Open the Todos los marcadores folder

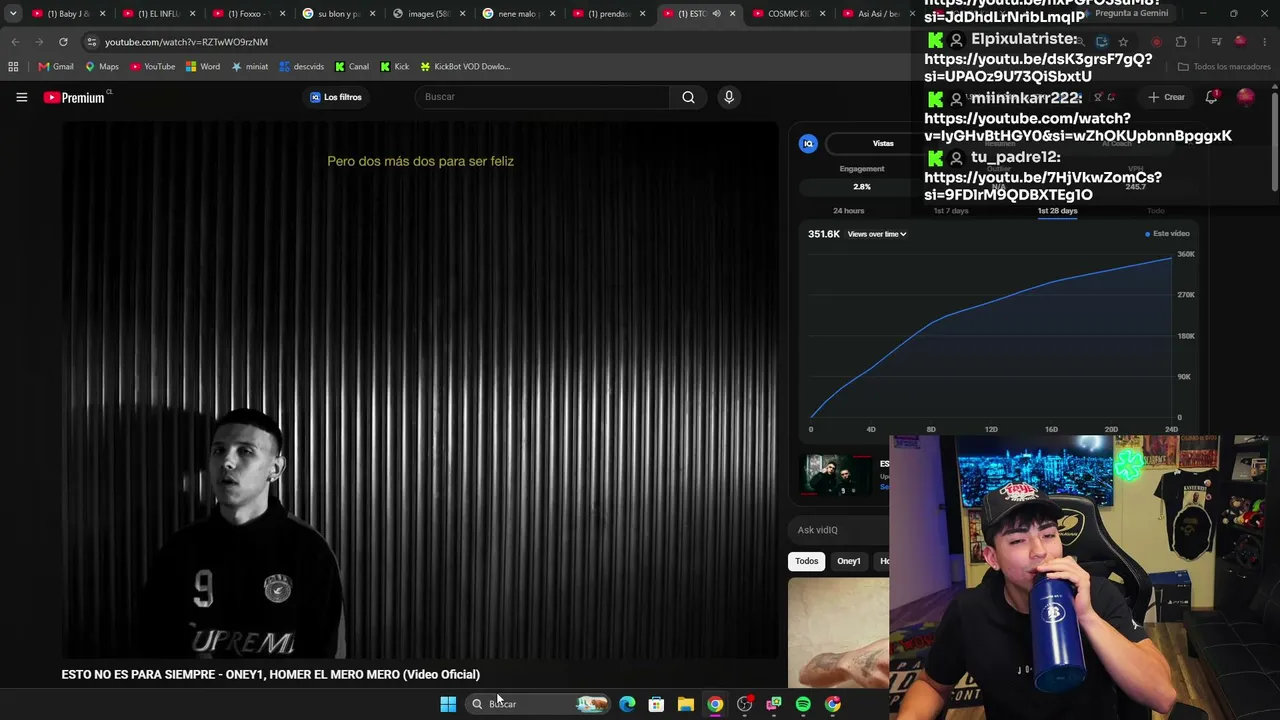pos(1224,67)
